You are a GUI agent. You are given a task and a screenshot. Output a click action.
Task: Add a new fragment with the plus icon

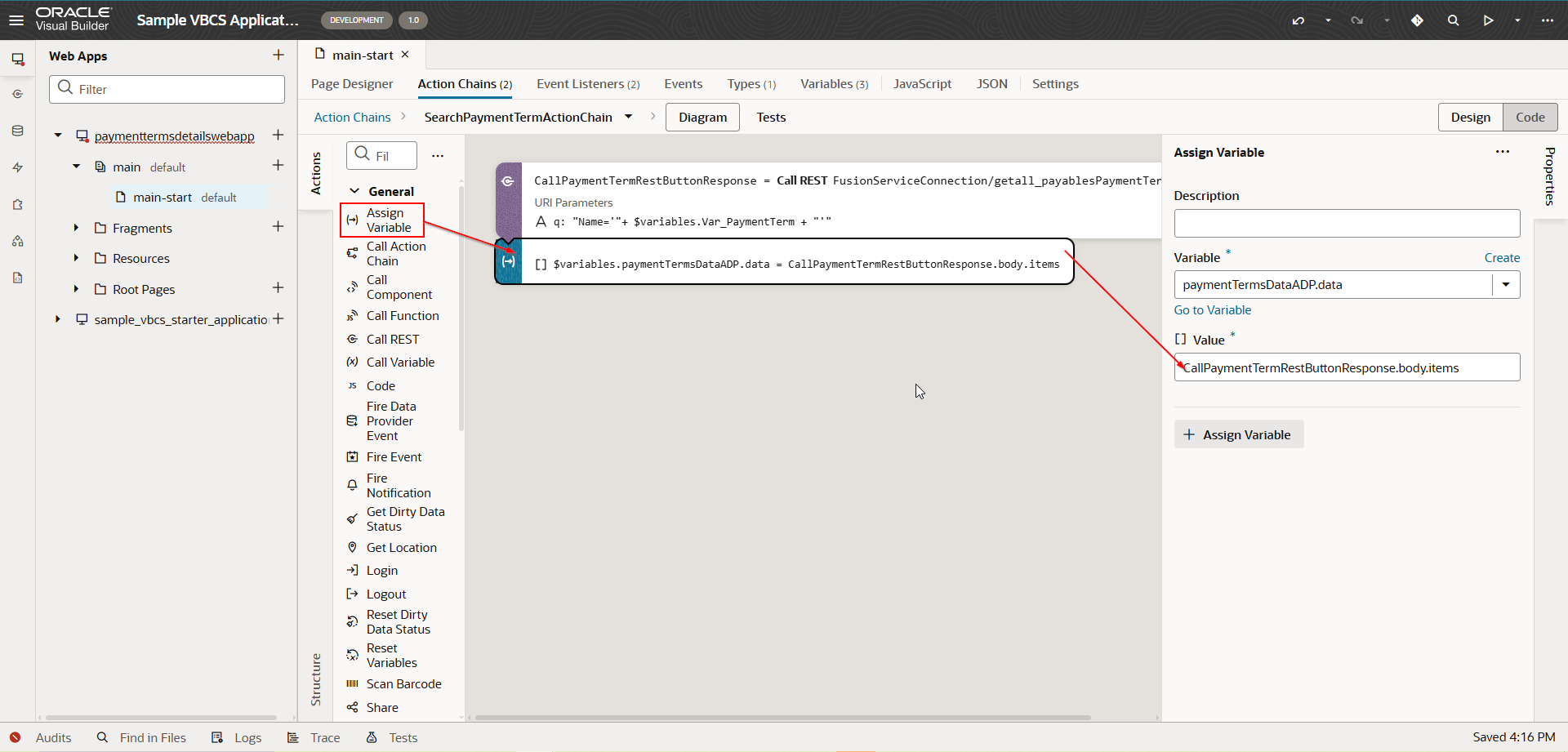pos(278,227)
